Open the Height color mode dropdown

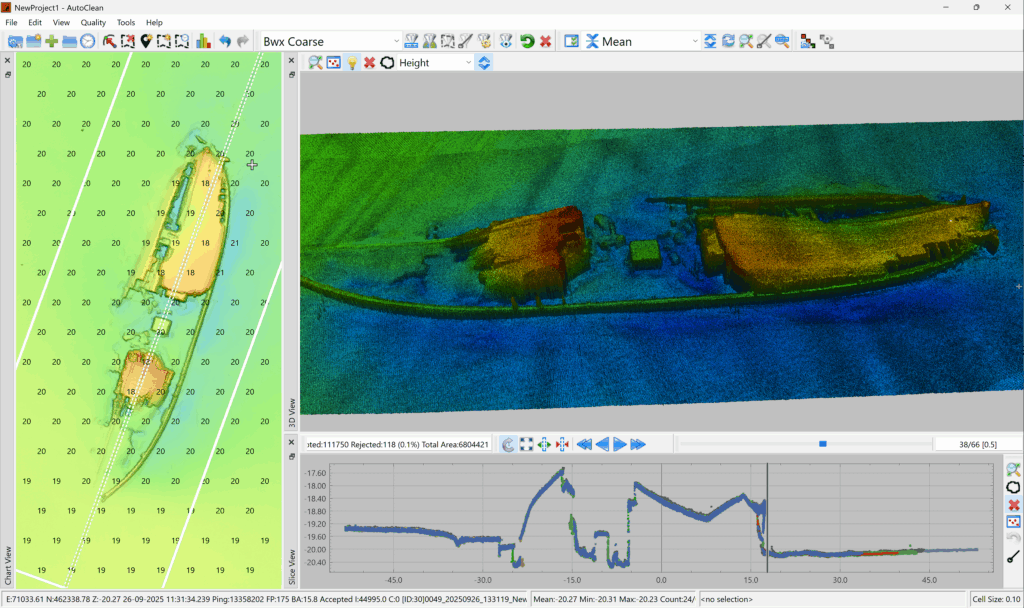[x=468, y=62]
